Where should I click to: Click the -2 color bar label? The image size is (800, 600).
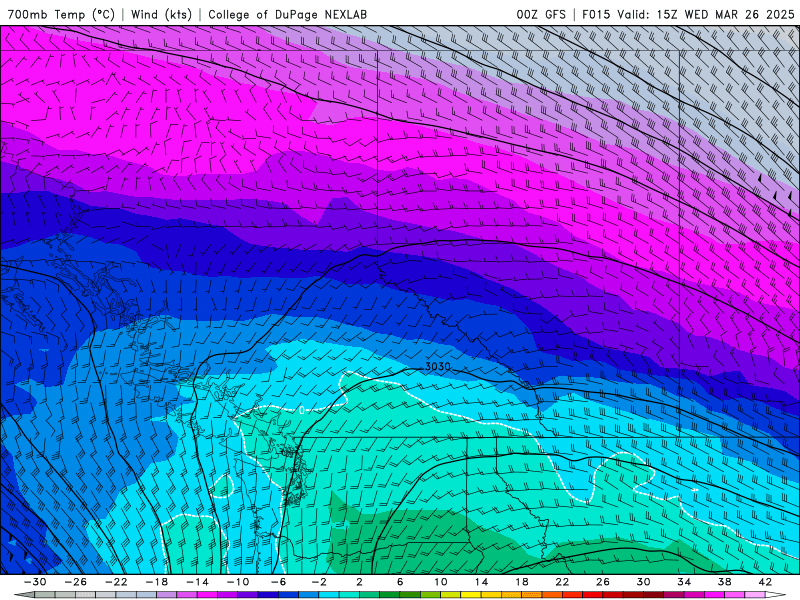point(319,582)
